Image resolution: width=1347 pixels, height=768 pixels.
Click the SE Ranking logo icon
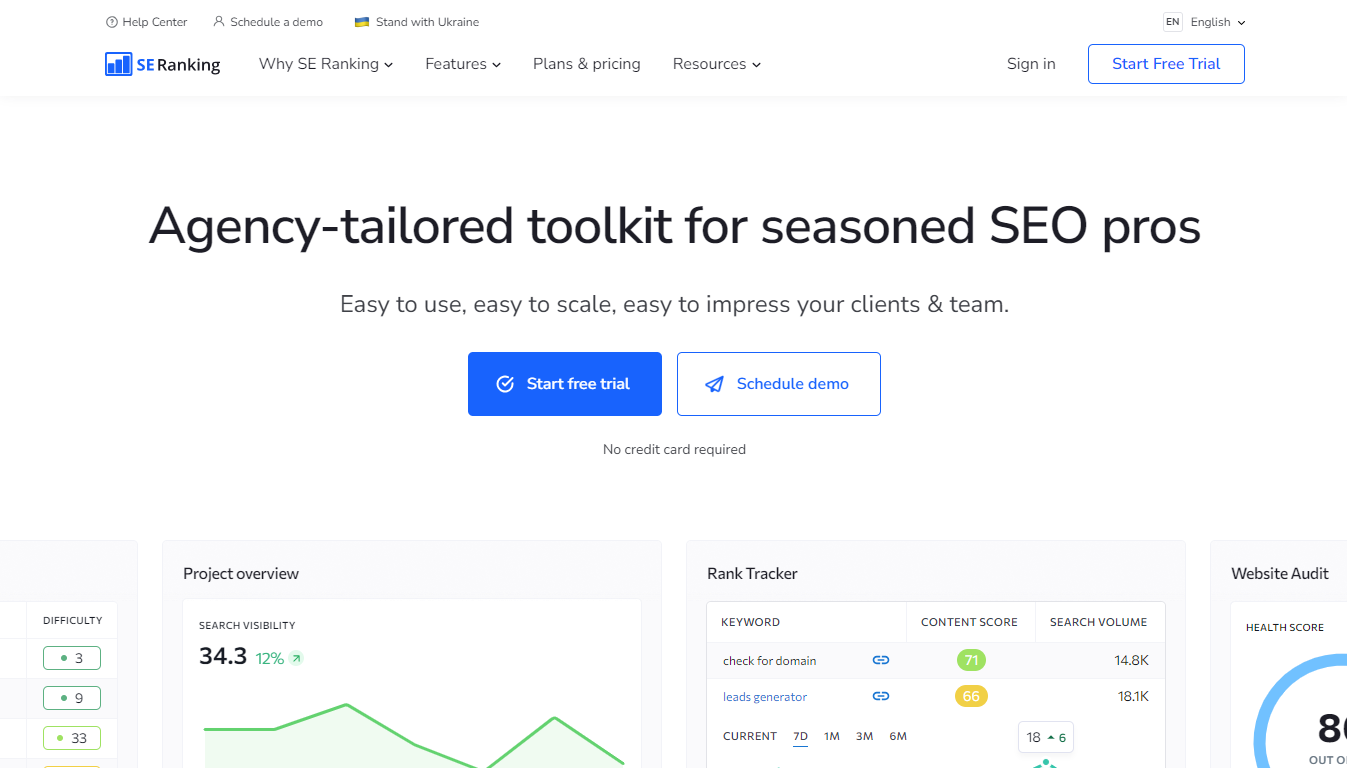[119, 64]
